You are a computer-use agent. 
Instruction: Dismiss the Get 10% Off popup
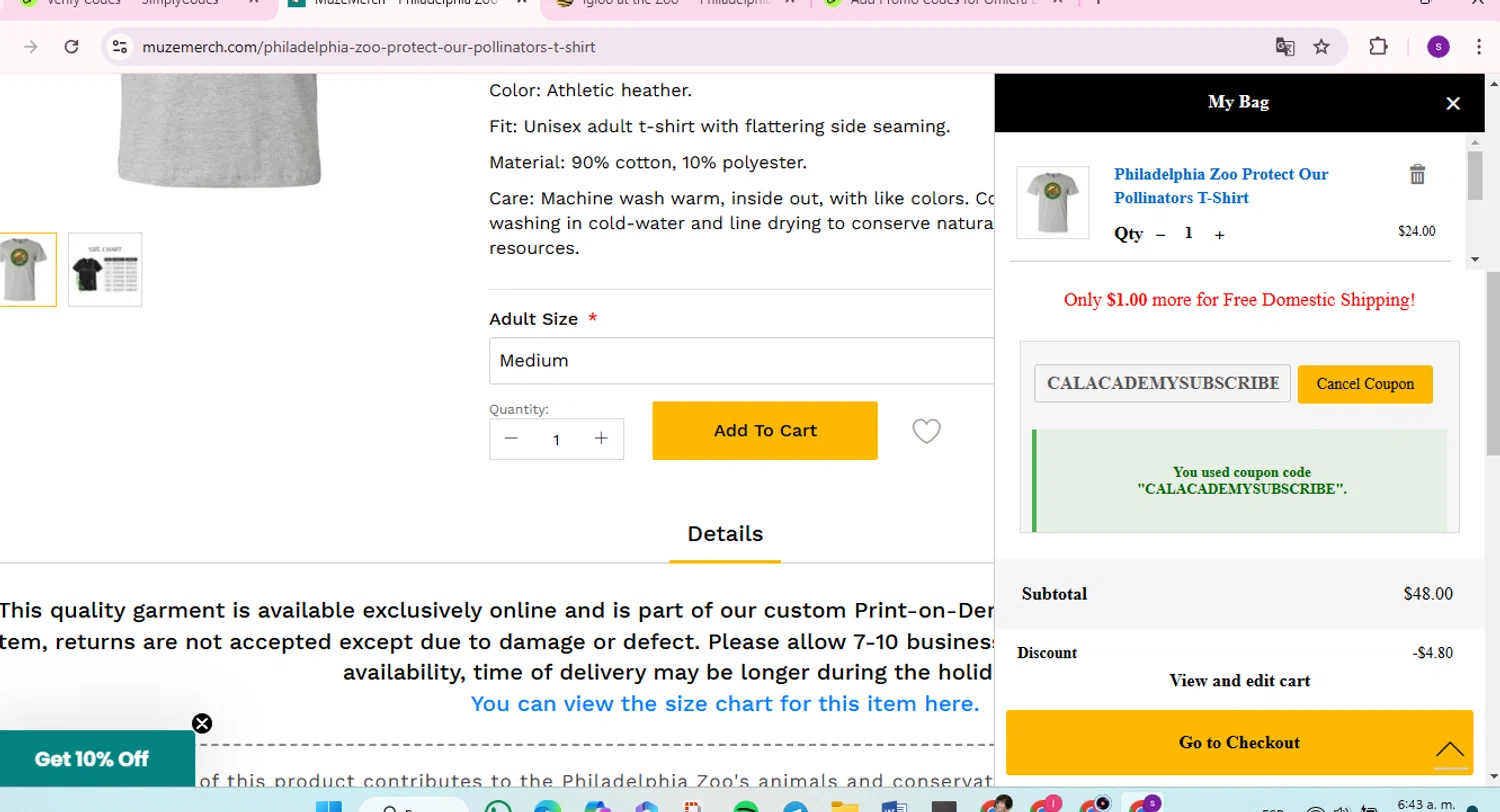click(202, 723)
